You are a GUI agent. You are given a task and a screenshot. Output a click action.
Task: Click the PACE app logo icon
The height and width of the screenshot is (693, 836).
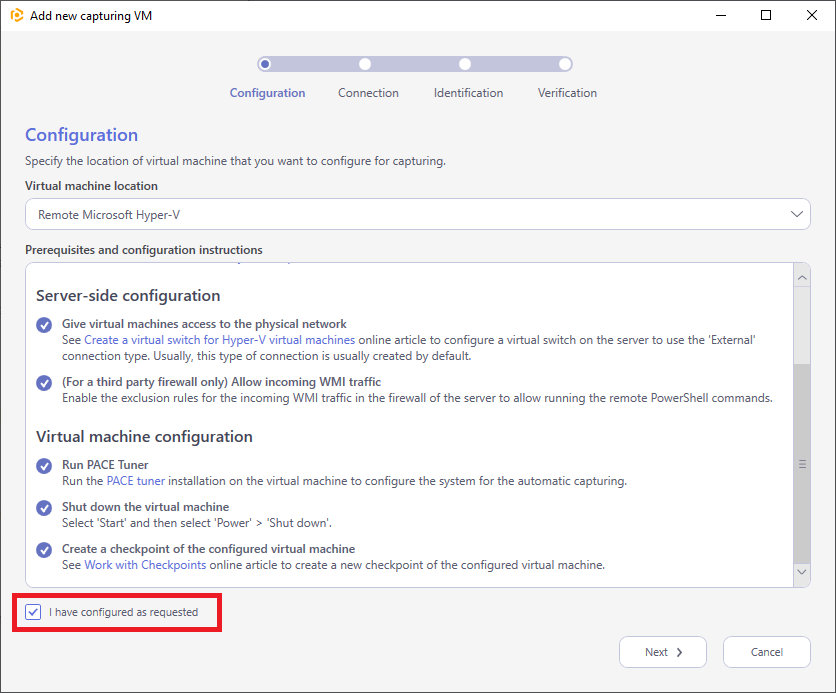[x=17, y=15]
